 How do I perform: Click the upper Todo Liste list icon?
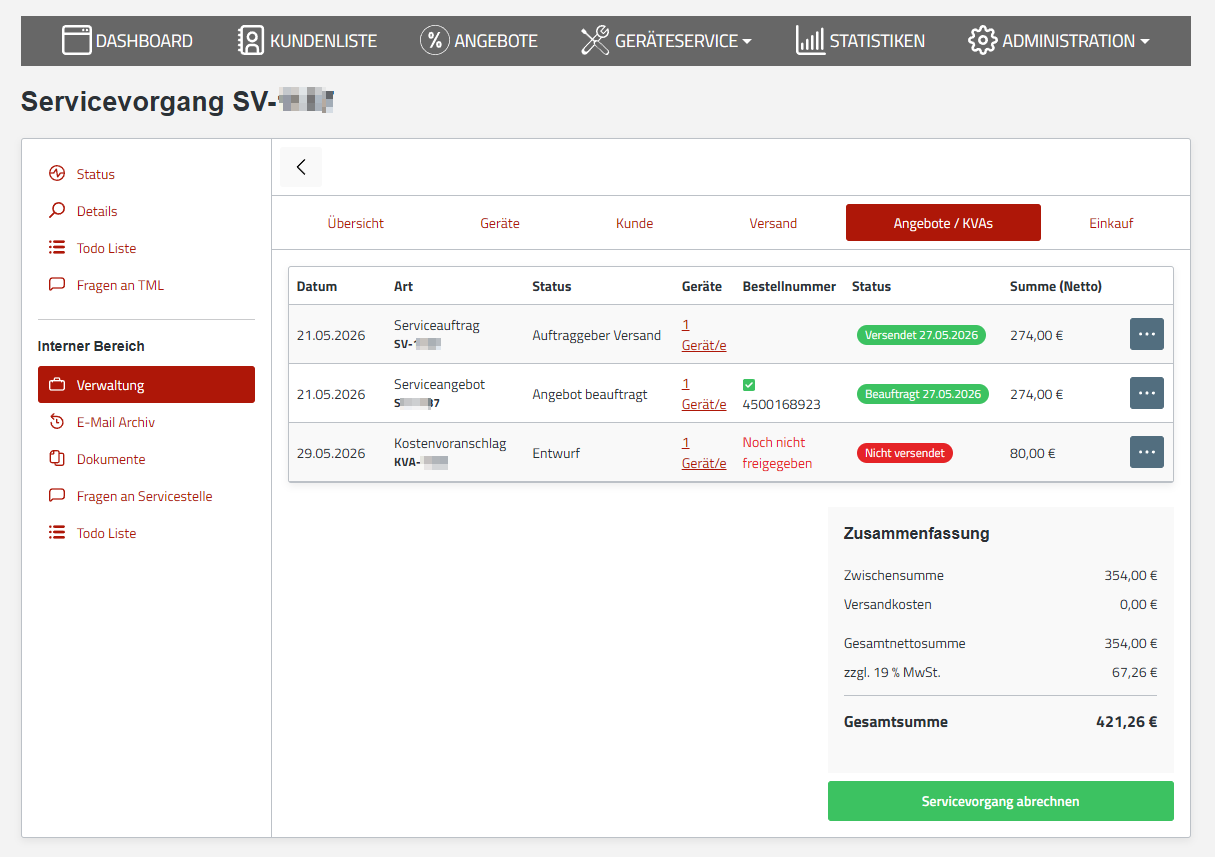coord(57,248)
